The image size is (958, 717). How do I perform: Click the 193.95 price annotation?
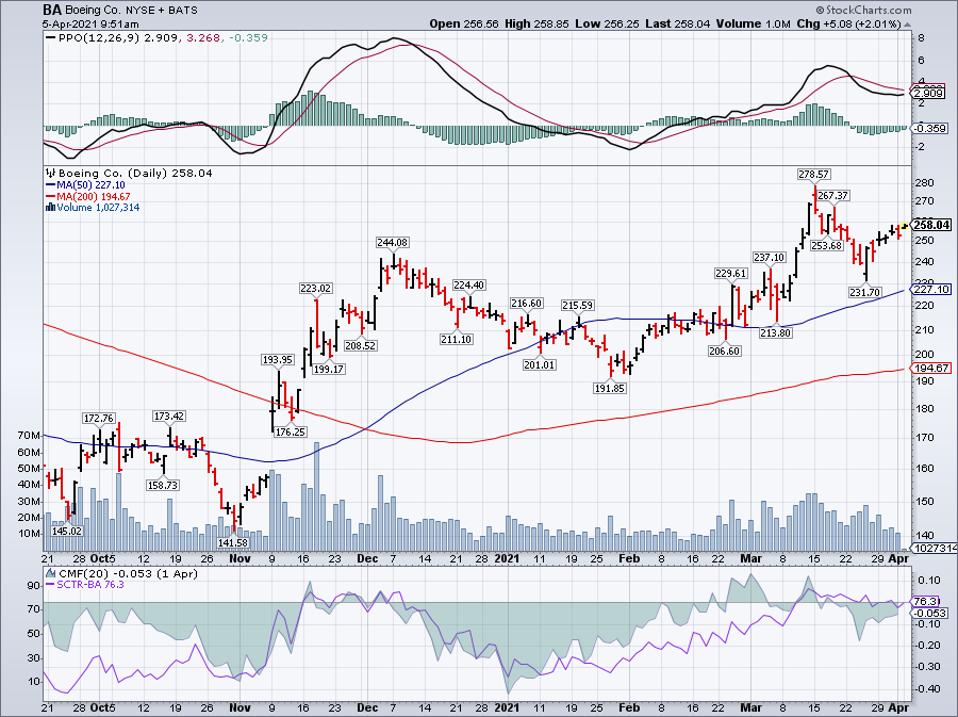(x=277, y=360)
